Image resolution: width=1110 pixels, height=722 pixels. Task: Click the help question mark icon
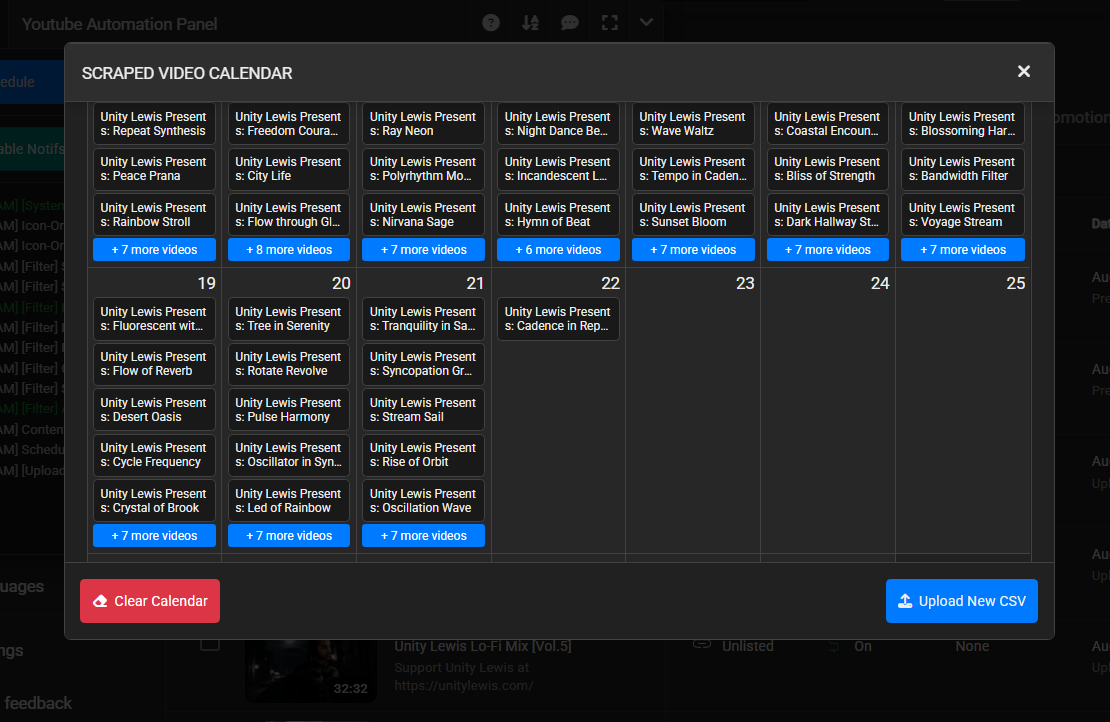491,23
